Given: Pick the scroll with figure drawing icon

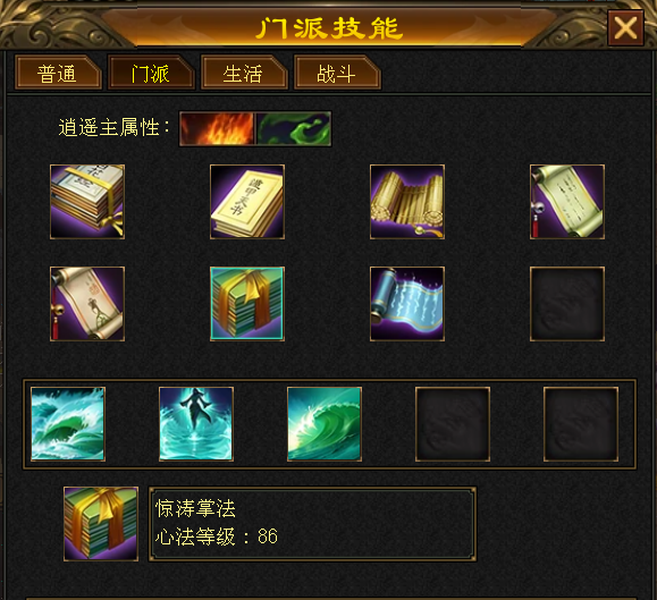Looking at the screenshot, I should [x=87, y=304].
